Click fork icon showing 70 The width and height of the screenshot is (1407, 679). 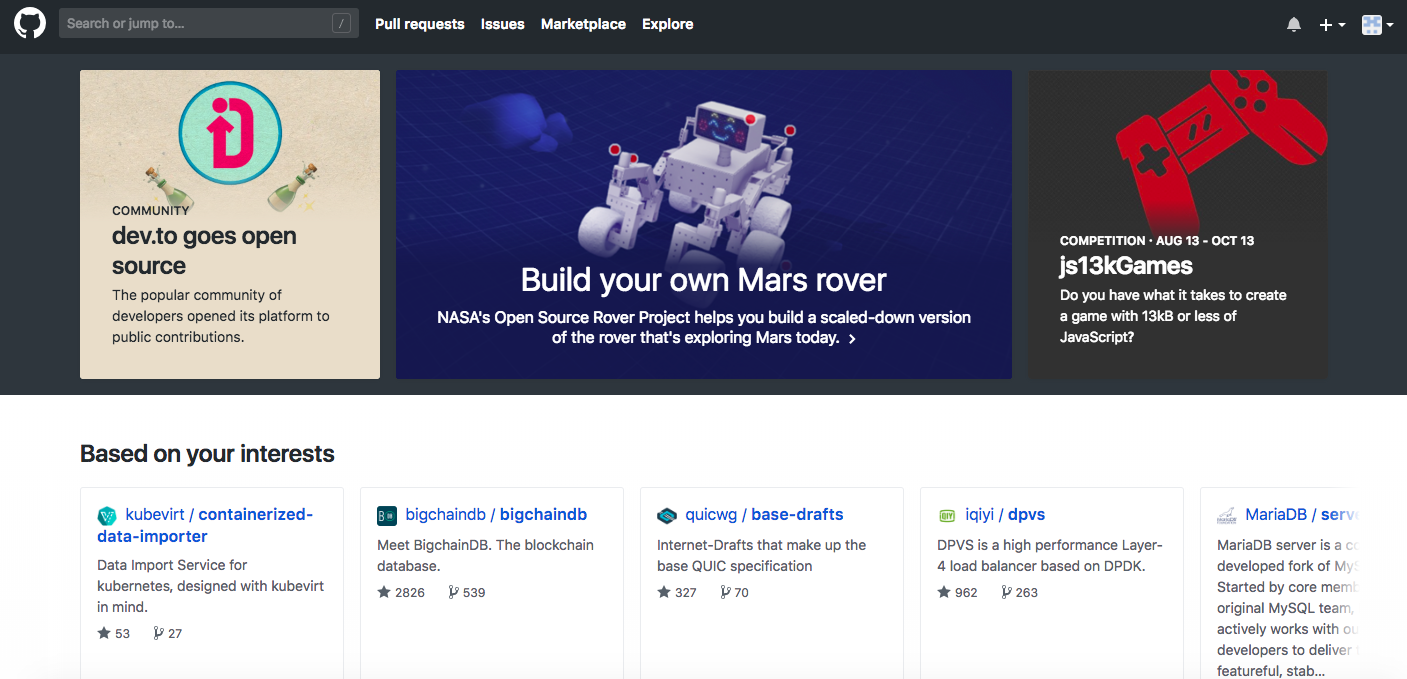pos(726,592)
